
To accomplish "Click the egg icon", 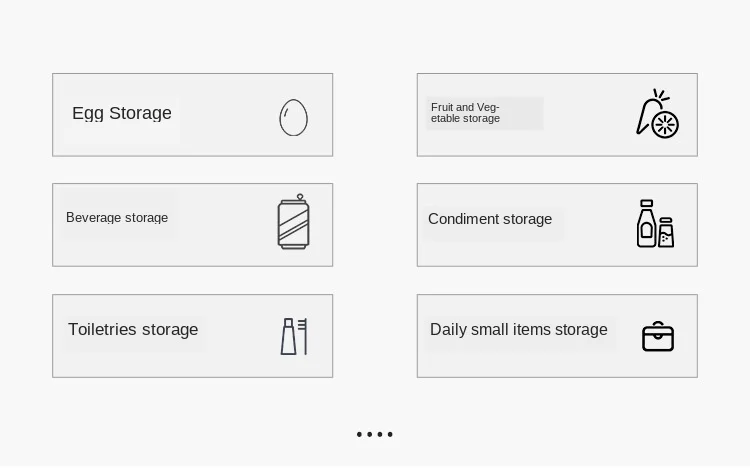I will 293,118.
